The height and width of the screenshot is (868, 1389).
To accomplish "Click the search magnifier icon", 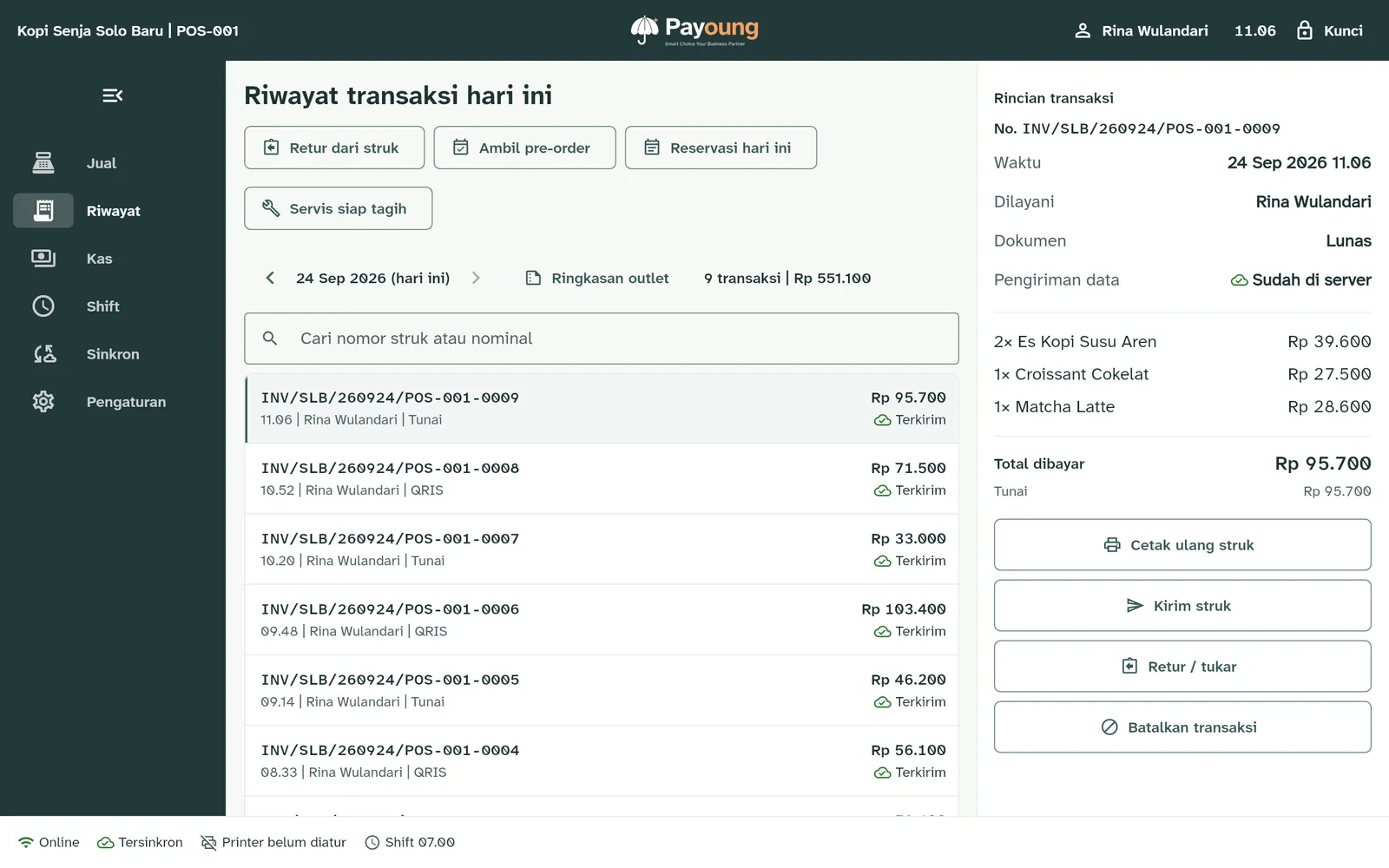I will (270, 339).
